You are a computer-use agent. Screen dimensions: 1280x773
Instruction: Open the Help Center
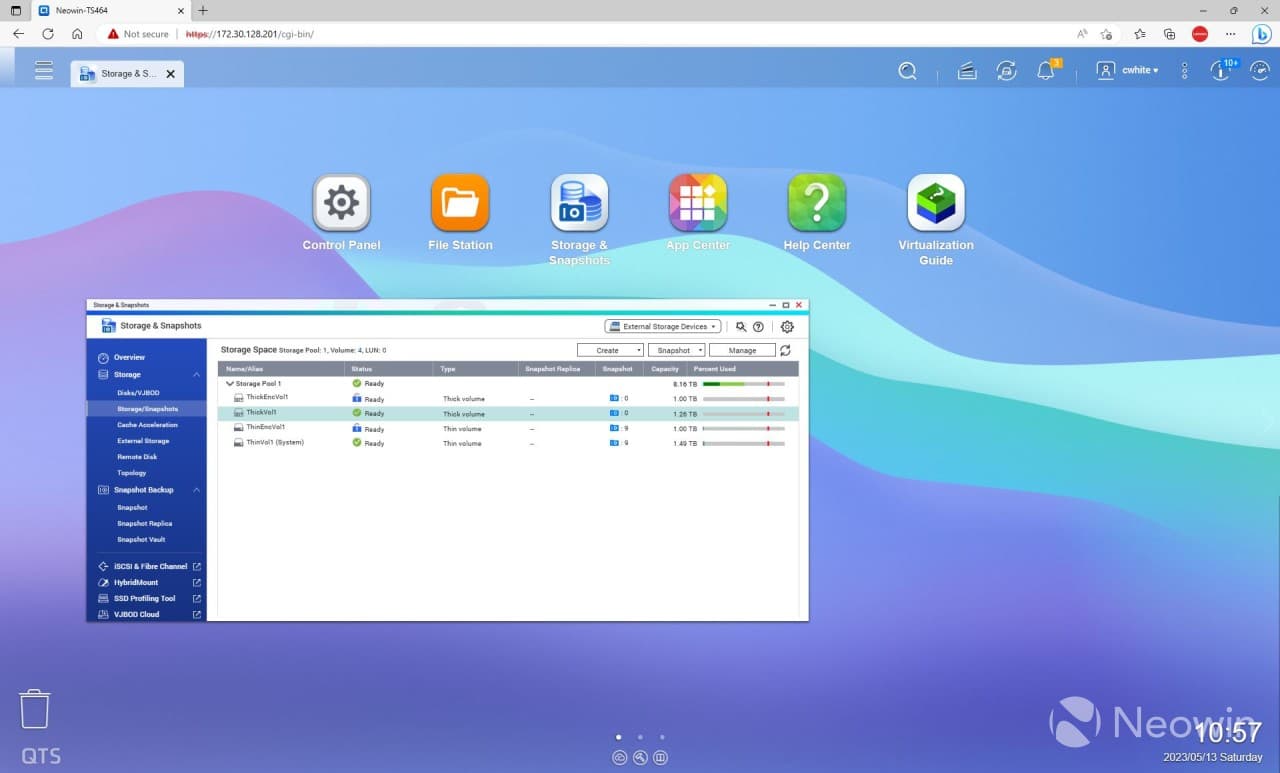click(816, 203)
